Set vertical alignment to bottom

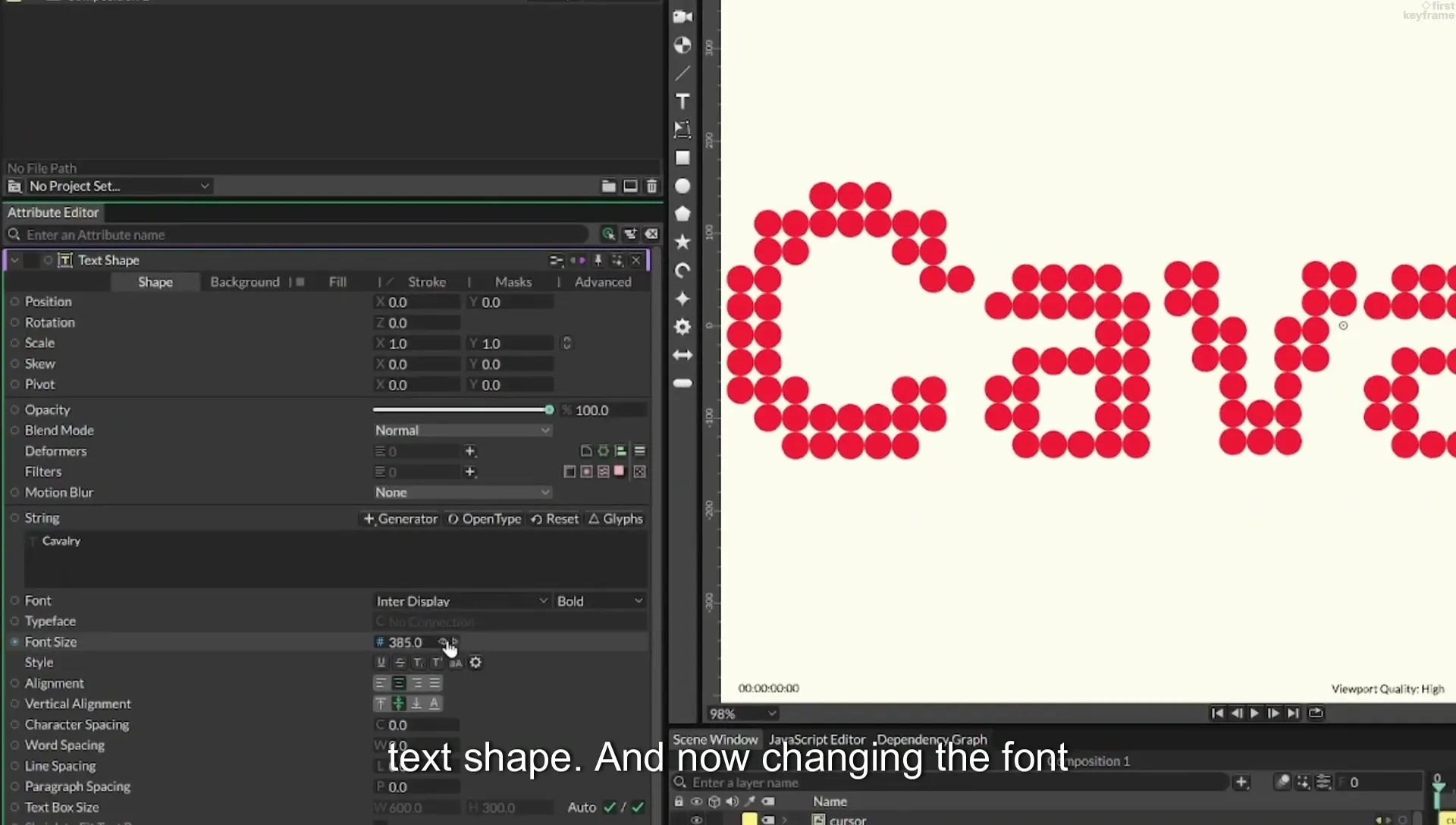[416, 704]
